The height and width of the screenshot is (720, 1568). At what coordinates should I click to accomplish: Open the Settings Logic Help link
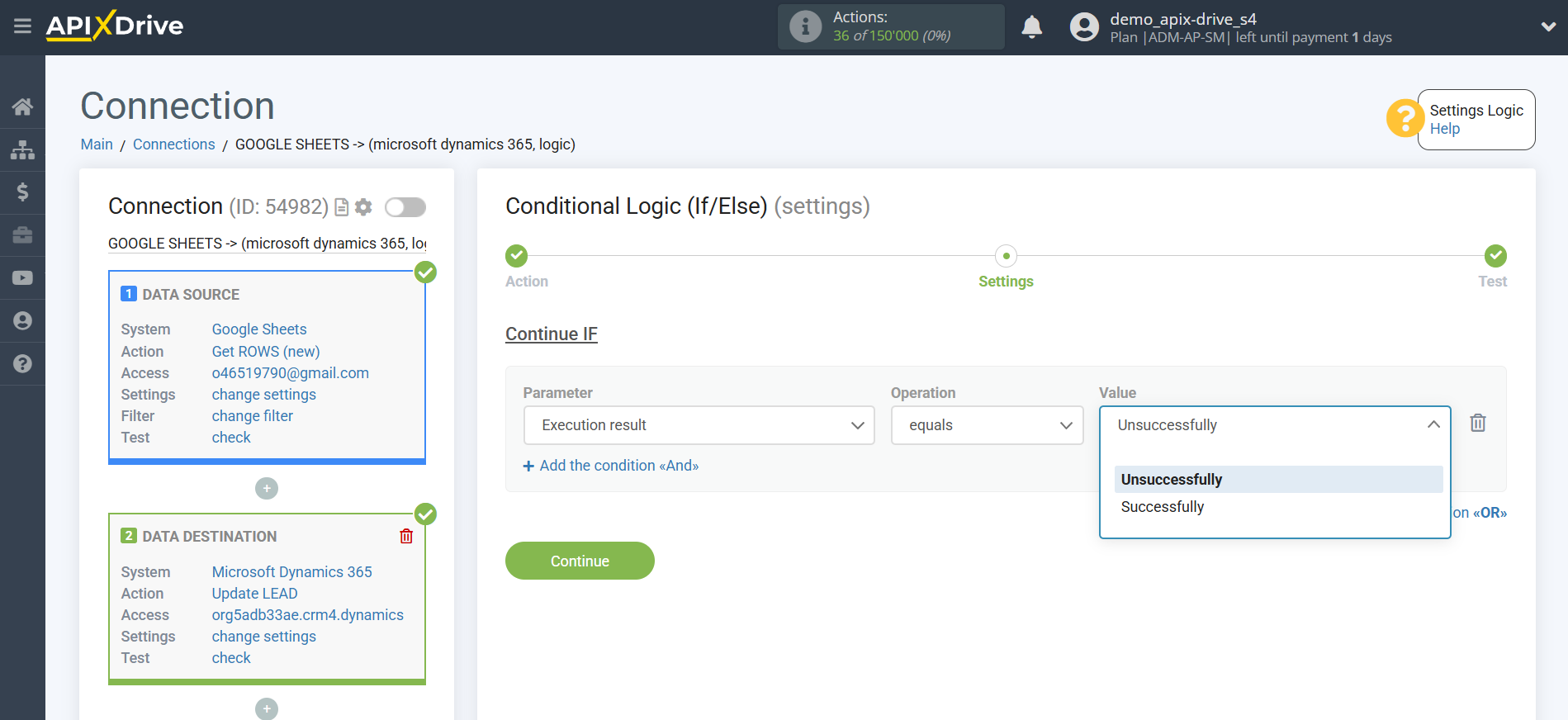tap(1445, 129)
